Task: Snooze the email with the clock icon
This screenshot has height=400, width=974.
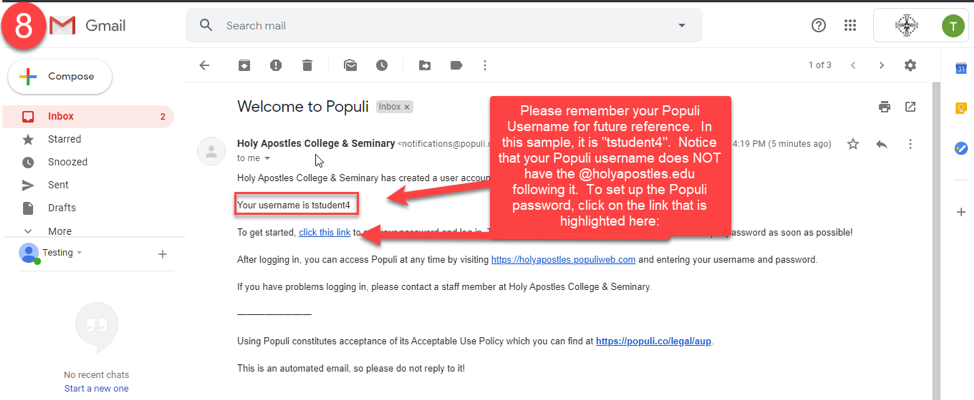Action: point(381,65)
